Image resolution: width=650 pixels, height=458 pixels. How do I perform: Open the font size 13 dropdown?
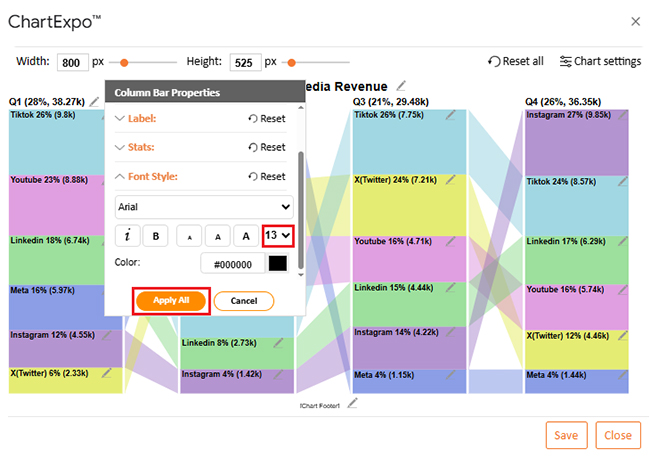pos(277,236)
